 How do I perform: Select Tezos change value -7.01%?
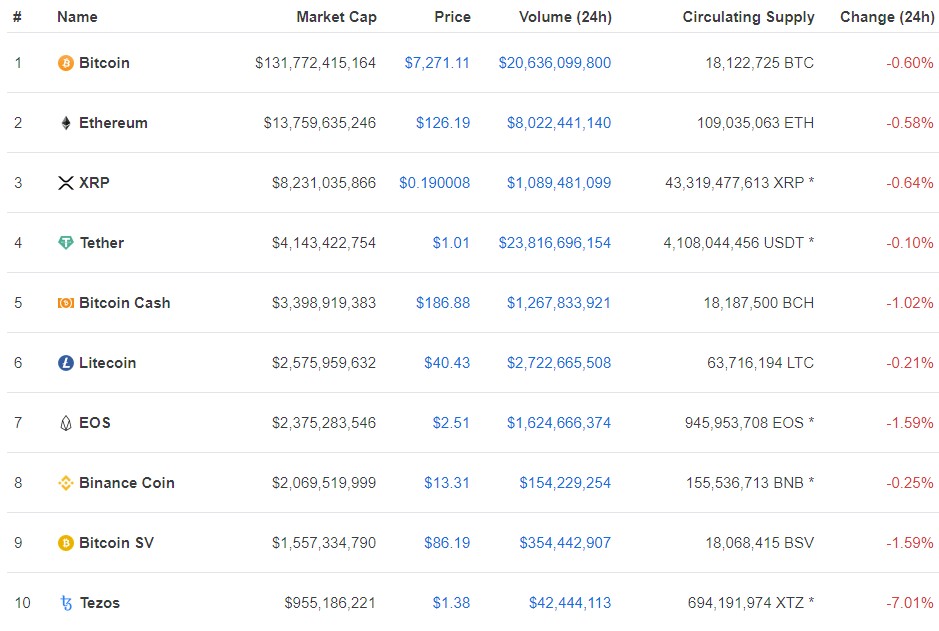click(910, 603)
